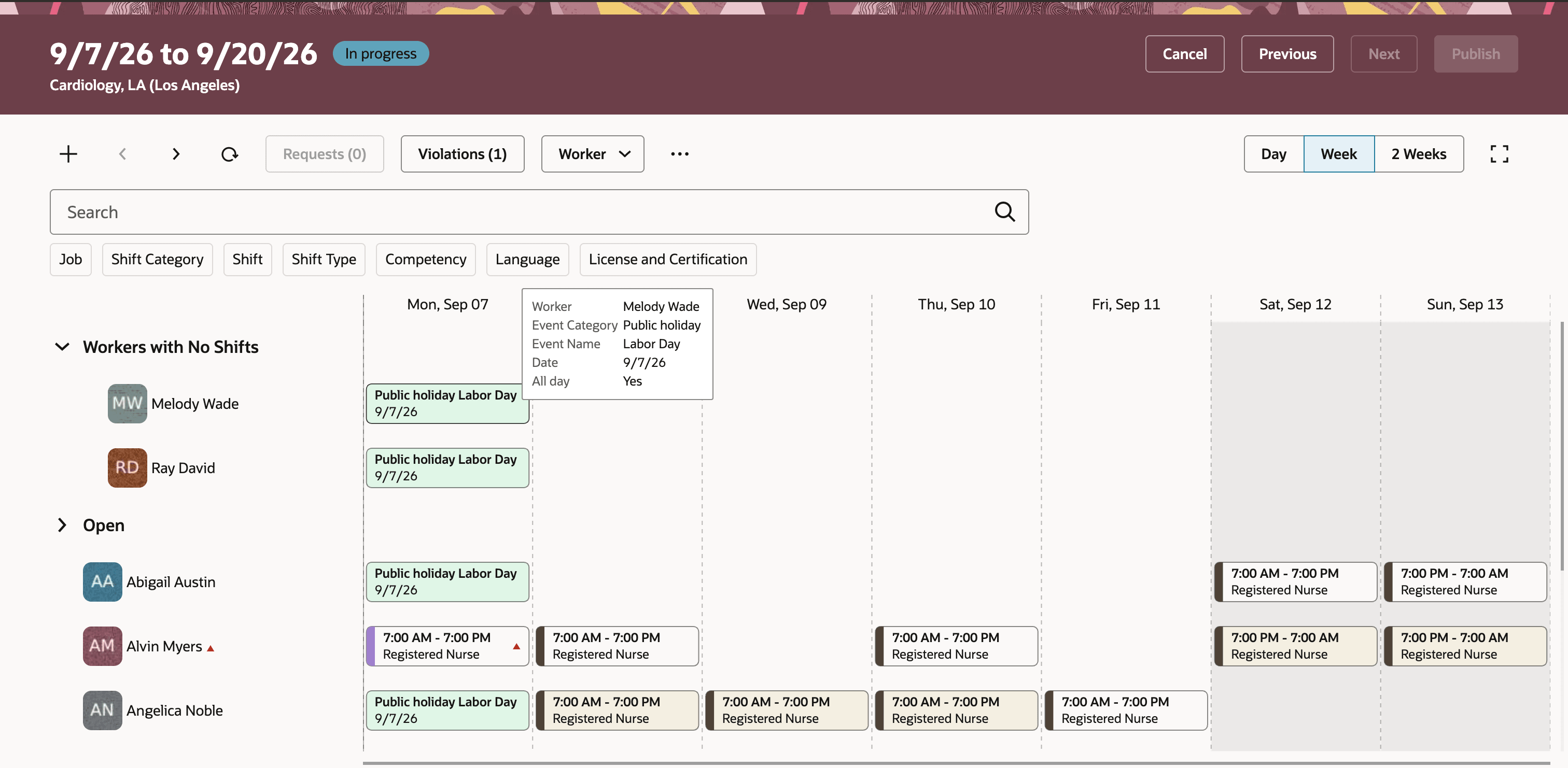Image resolution: width=1568 pixels, height=768 pixels.
Task: Open the Competency filter chip
Action: pos(426,259)
